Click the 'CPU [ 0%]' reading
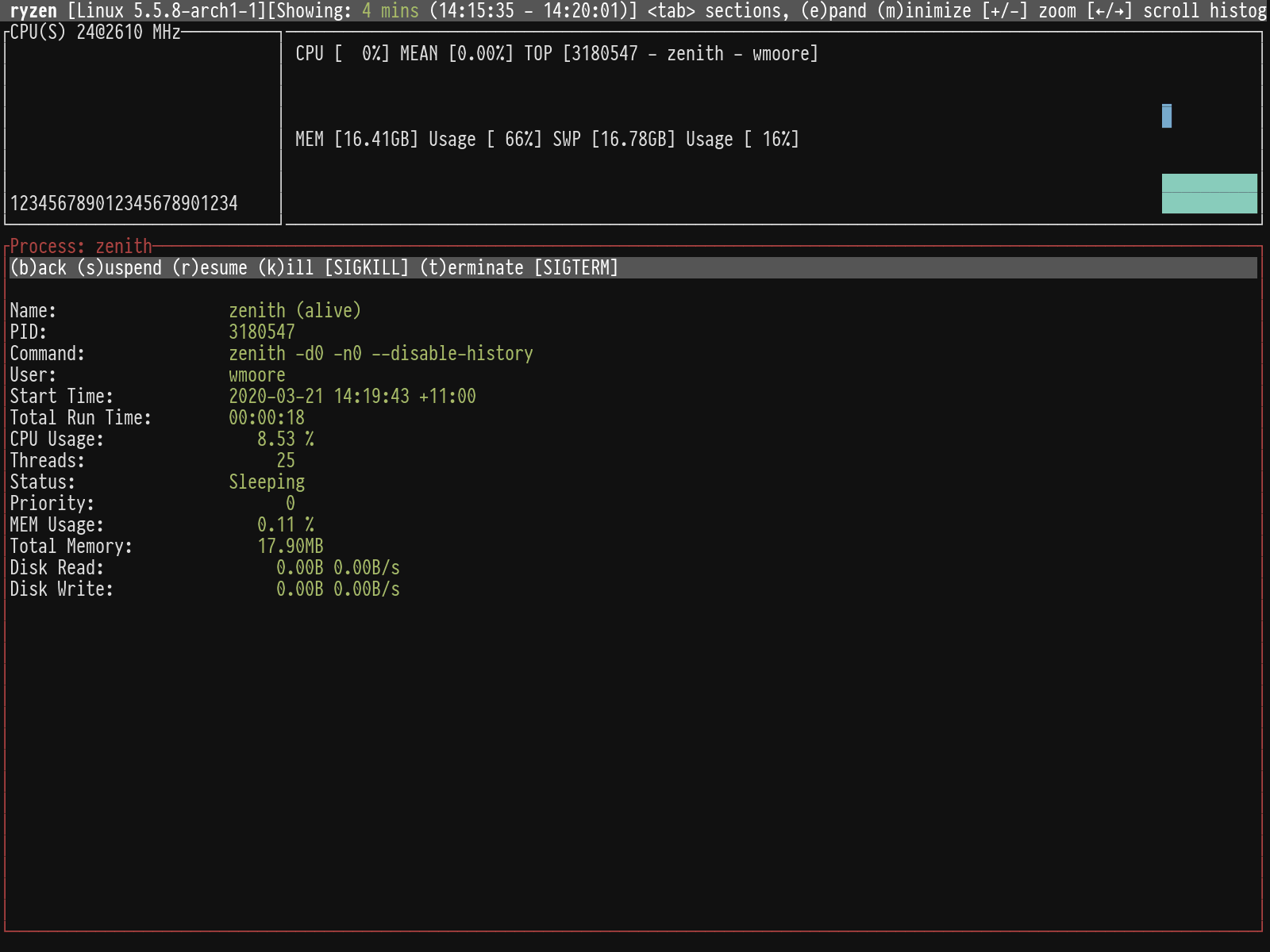The width and height of the screenshot is (1270, 952). pyautogui.click(x=343, y=54)
